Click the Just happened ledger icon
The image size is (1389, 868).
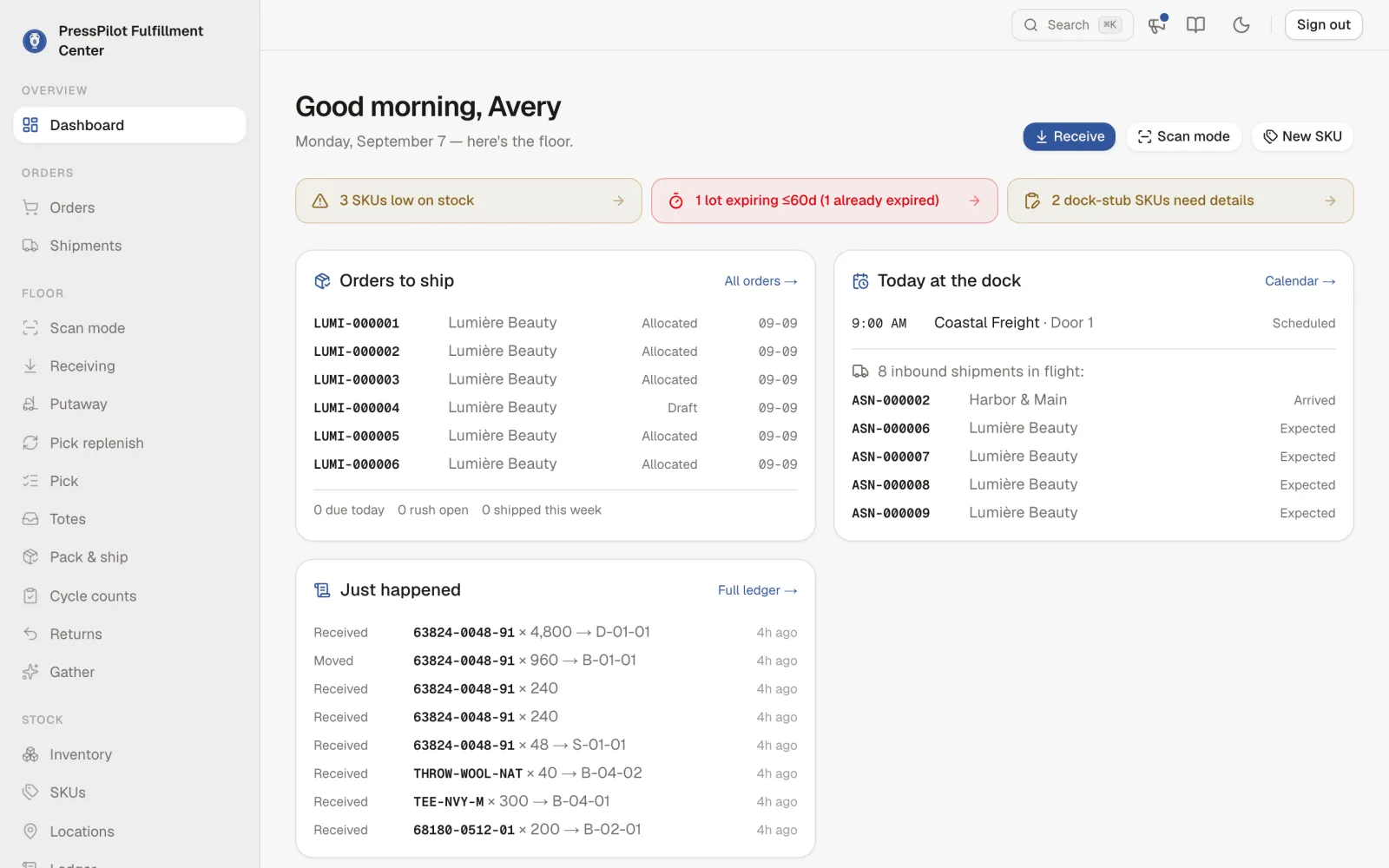click(322, 590)
